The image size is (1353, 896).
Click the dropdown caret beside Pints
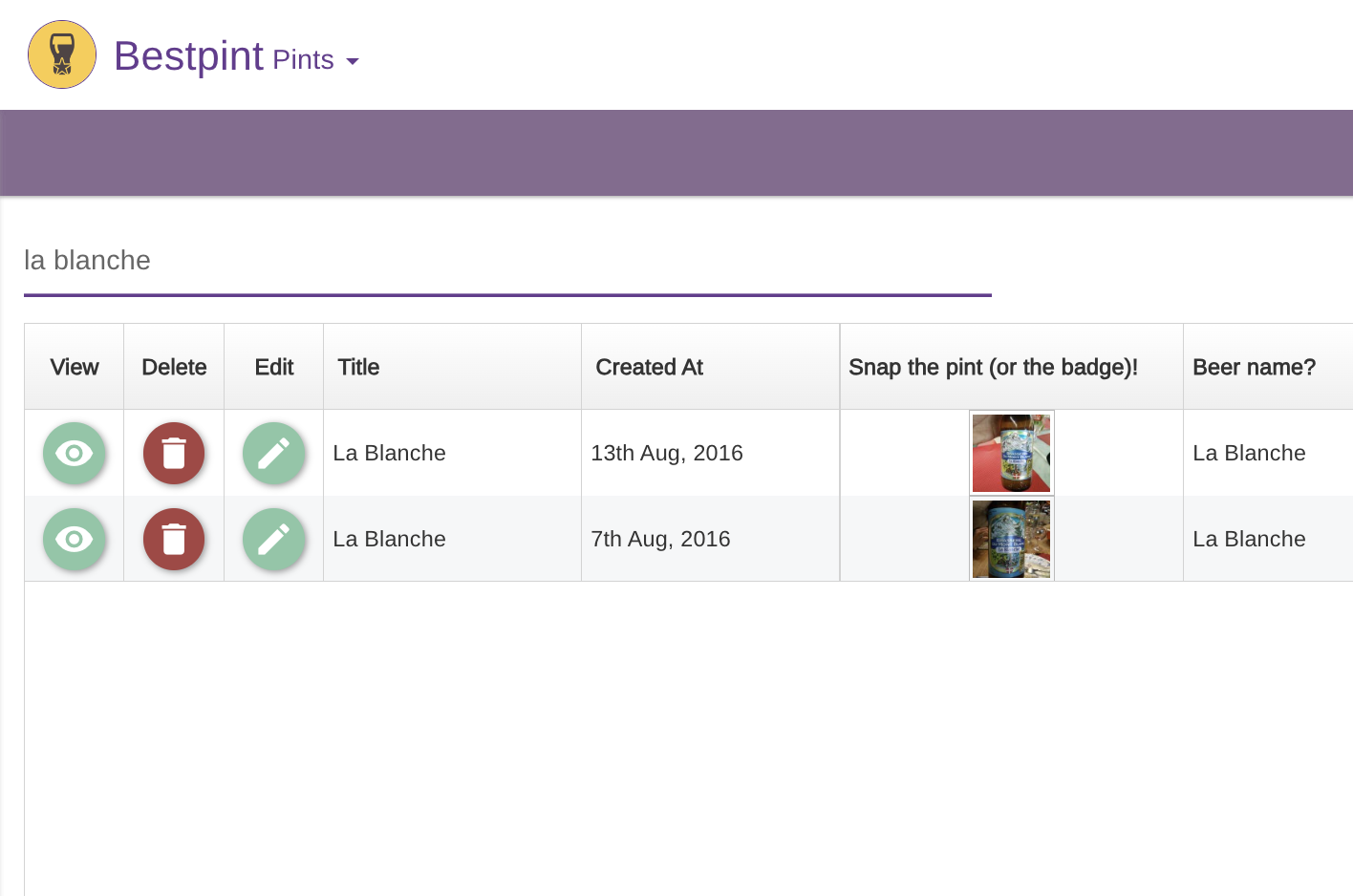click(x=353, y=61)
